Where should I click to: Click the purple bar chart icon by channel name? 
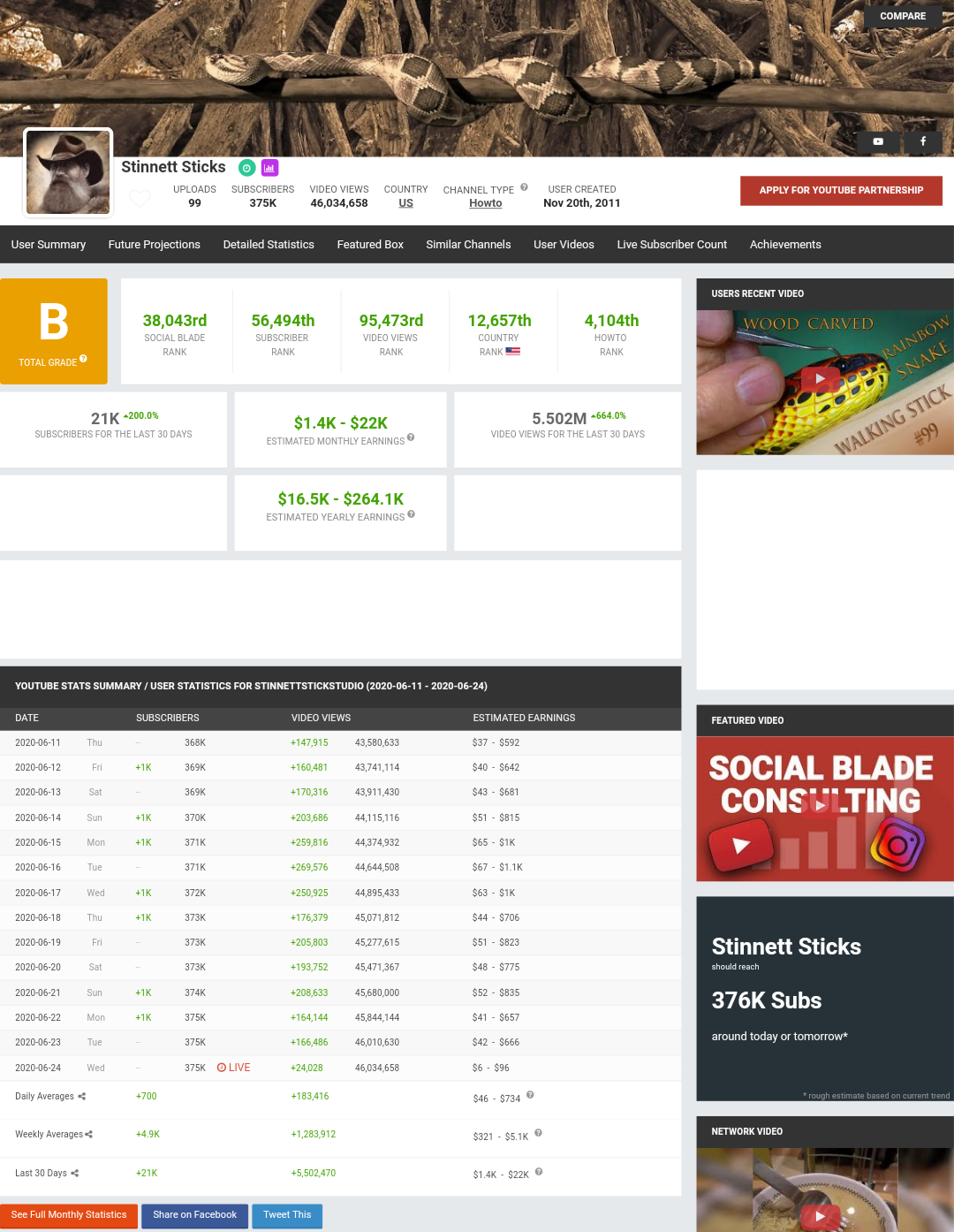coord(269,168)
